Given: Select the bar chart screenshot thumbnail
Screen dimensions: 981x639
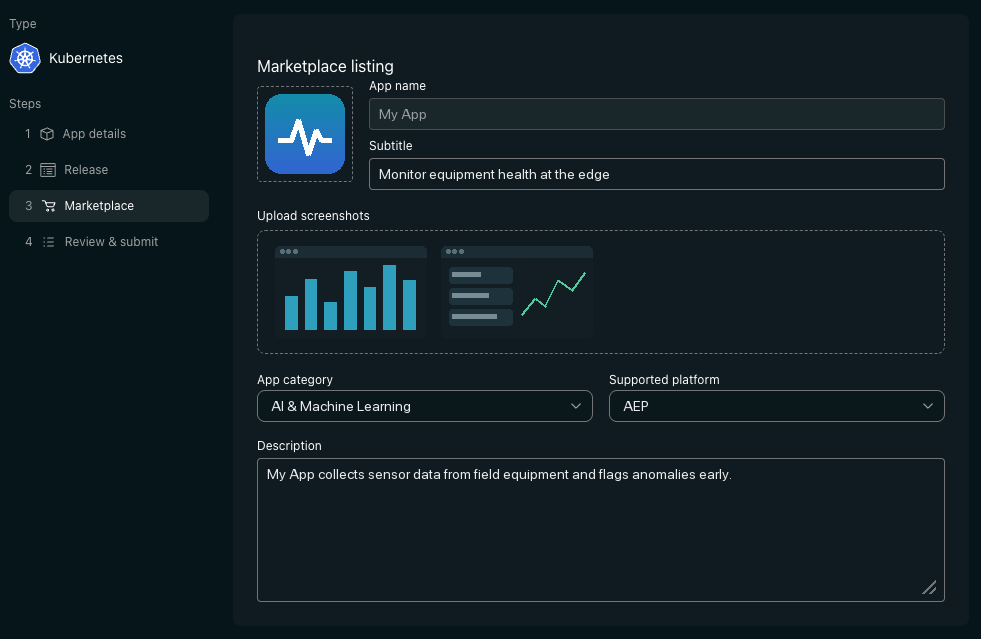Looking at the screenshot, I should [351, 292].
